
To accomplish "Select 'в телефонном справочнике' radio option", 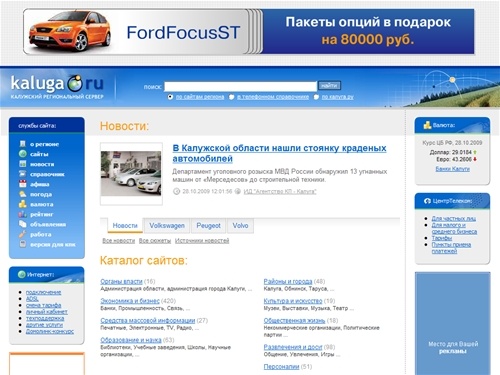I will pos(232,97).
